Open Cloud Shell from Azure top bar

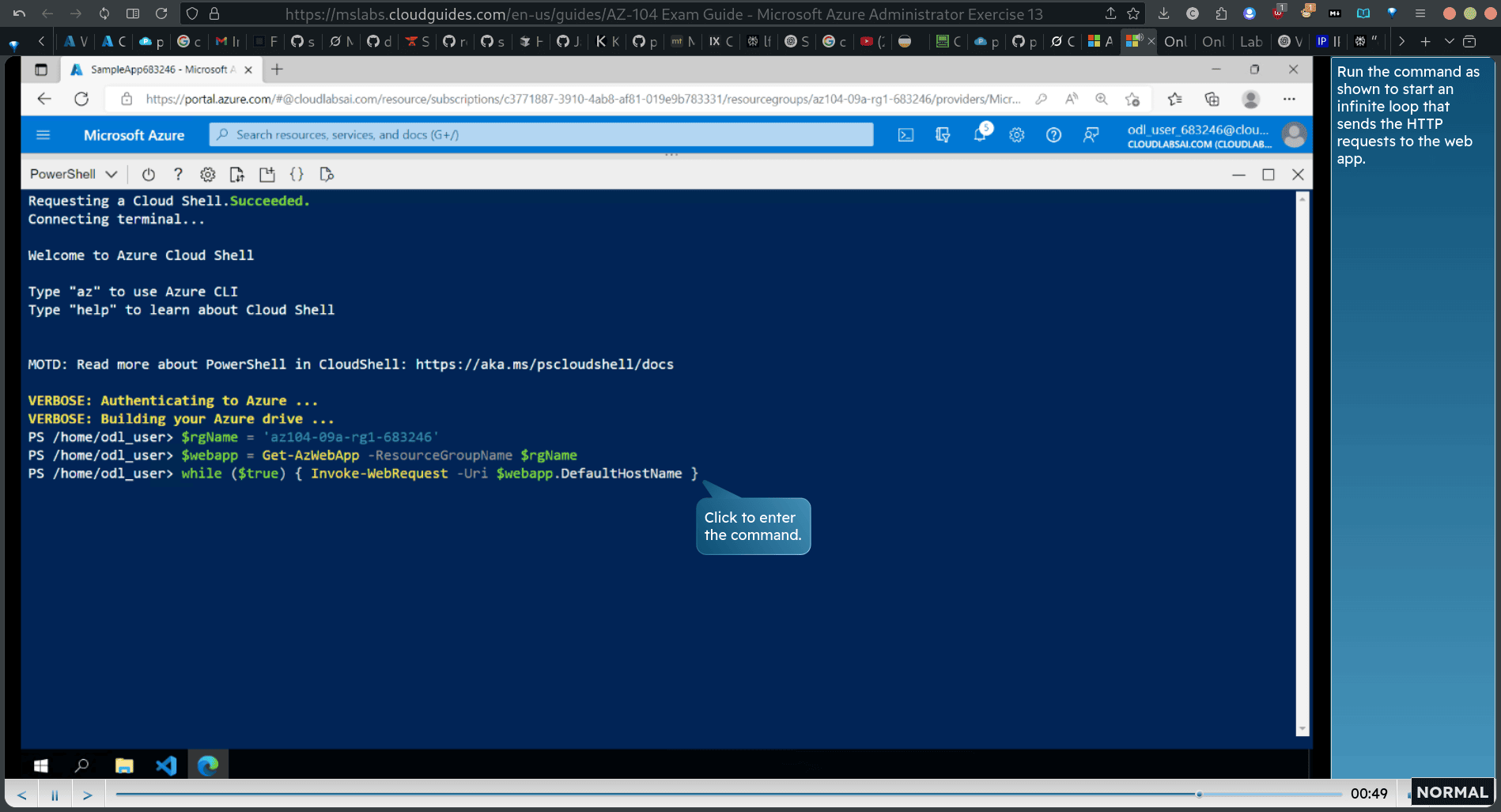(x=906, y=135)
